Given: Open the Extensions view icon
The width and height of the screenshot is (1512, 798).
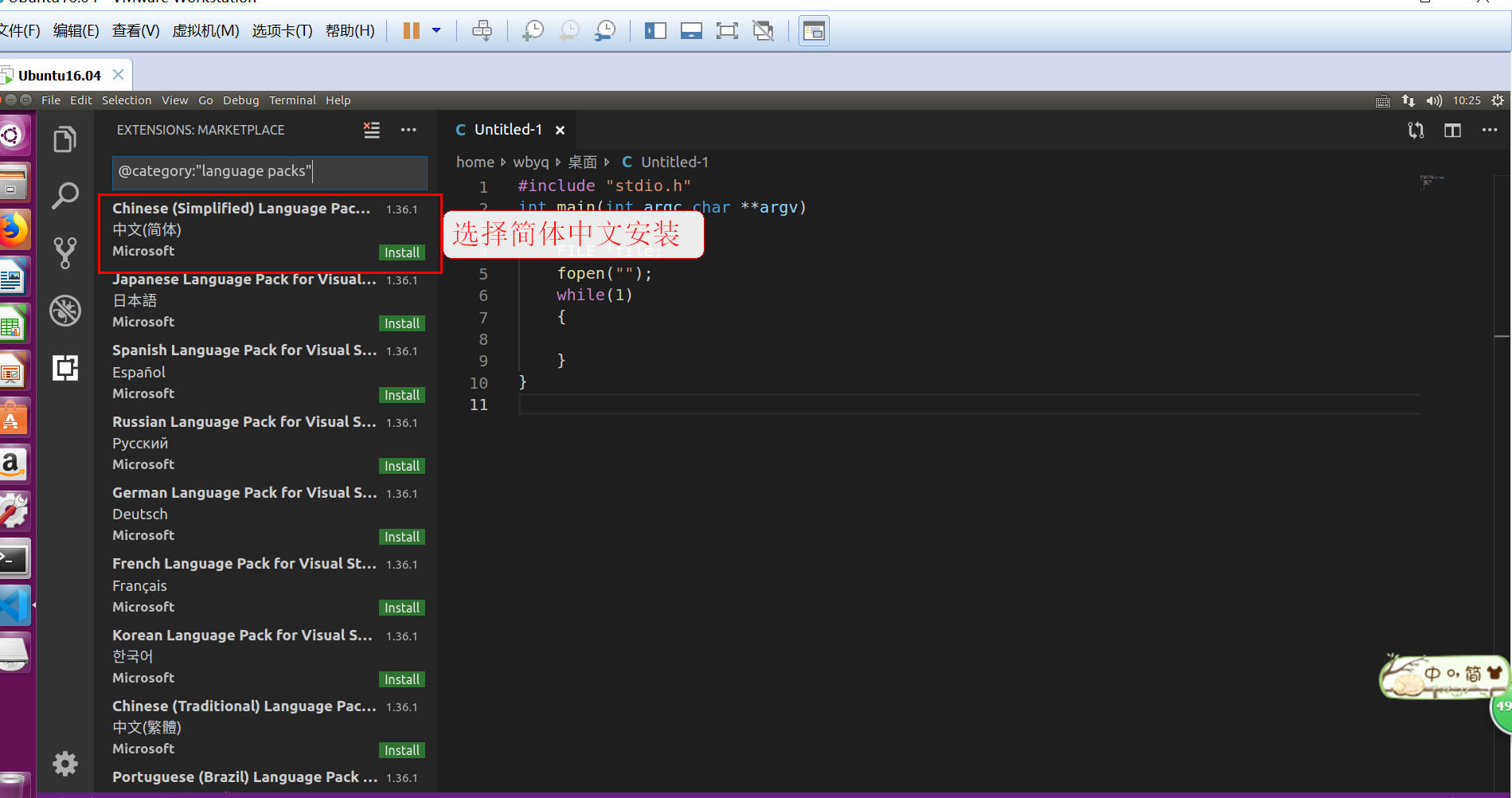Looking at the screenshot, I should tap(65, 368).
